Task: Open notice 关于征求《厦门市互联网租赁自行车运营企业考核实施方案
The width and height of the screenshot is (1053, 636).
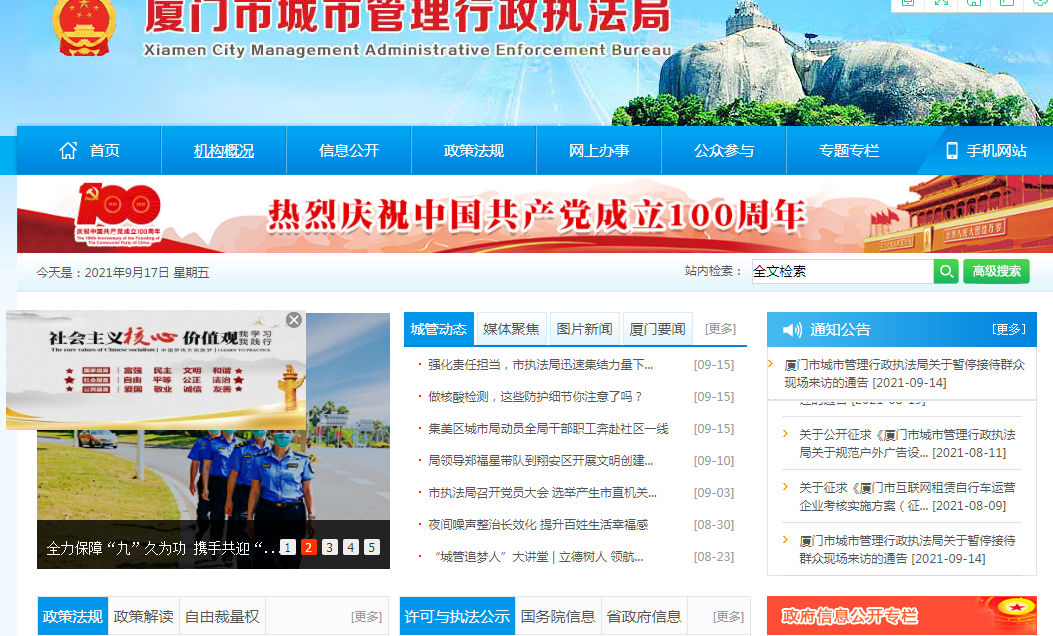Action: (x=907, y=497)
